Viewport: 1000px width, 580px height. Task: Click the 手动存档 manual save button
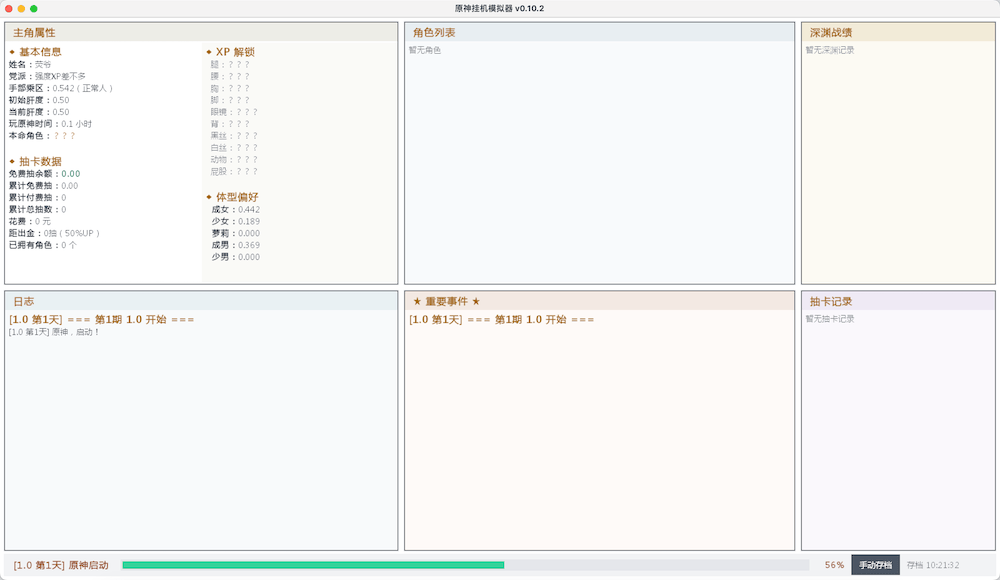coord(875,565)
